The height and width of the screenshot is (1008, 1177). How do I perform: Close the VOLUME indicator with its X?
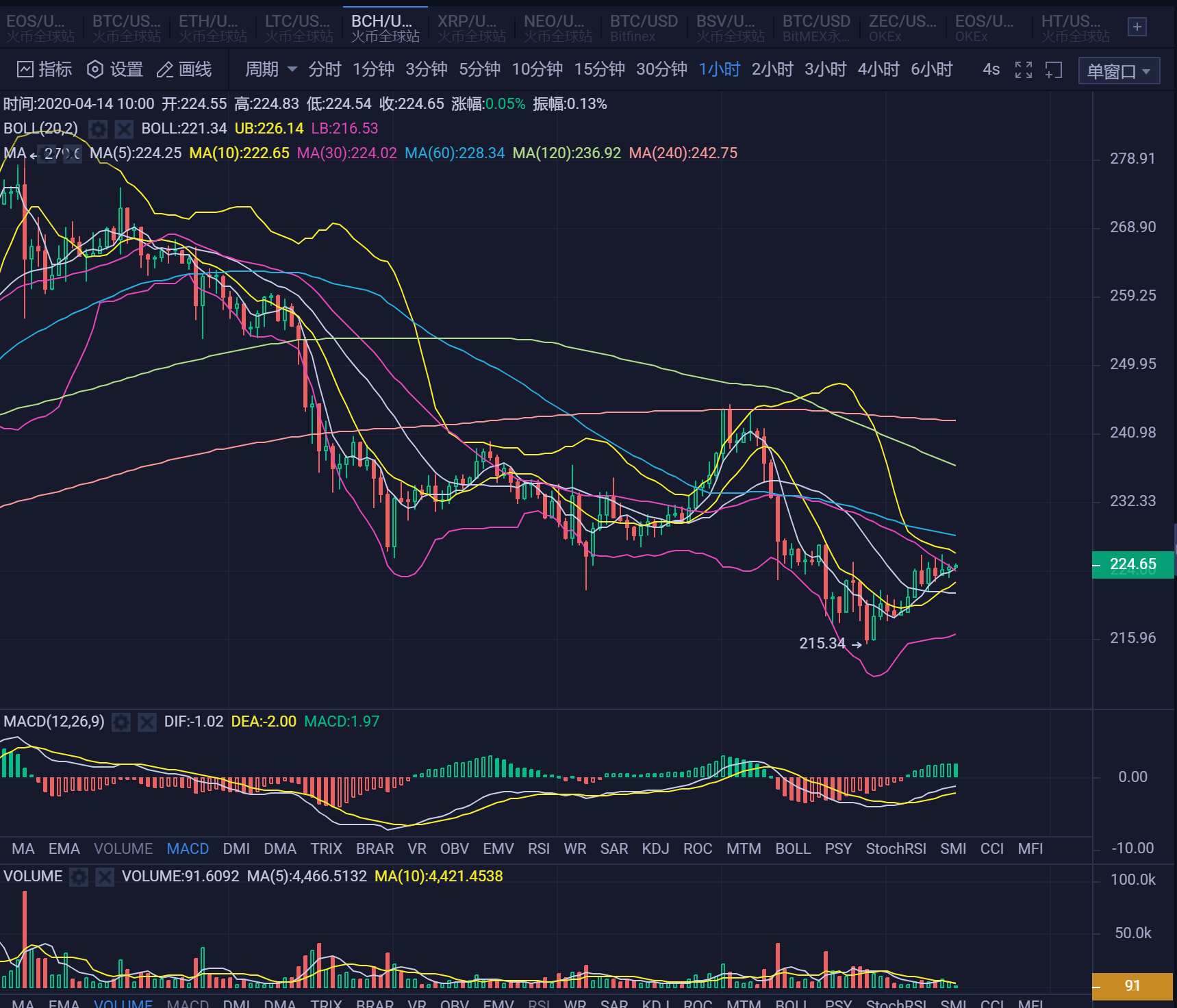[104, 877]
